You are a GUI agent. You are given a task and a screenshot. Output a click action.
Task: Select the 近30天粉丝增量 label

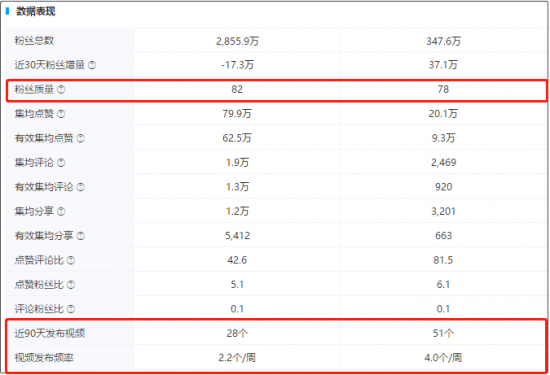click(49, 65)
